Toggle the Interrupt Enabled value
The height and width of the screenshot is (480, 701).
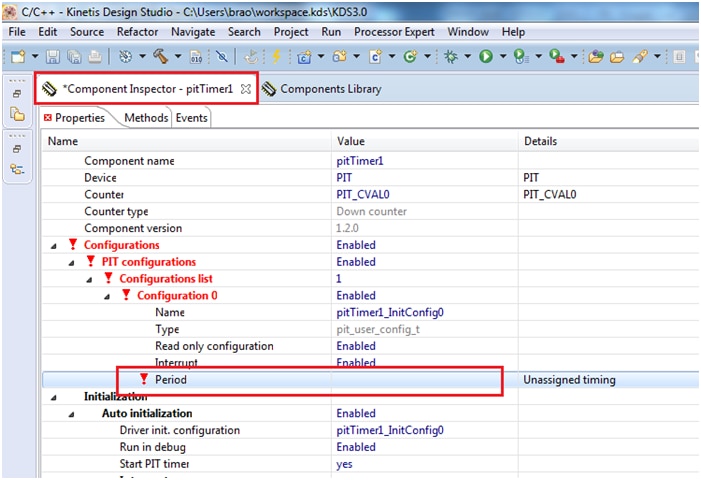tap(356, 363)
